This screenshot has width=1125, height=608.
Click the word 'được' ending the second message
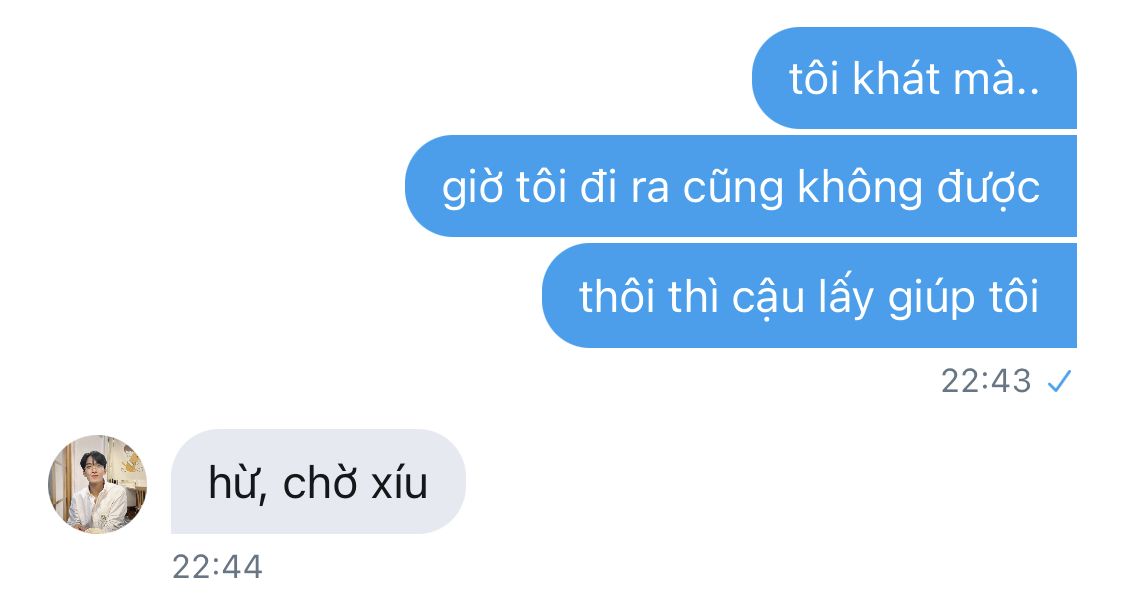989,188
